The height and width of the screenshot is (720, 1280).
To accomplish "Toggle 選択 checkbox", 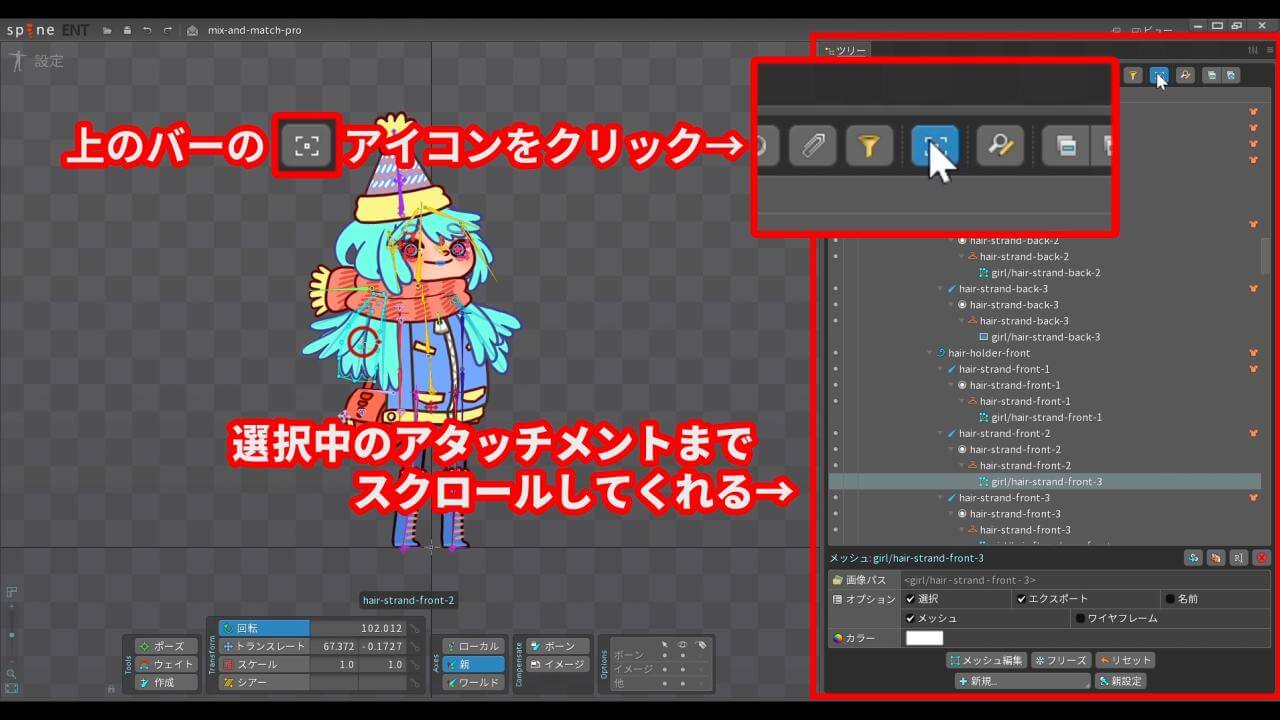I will point(910,599).
